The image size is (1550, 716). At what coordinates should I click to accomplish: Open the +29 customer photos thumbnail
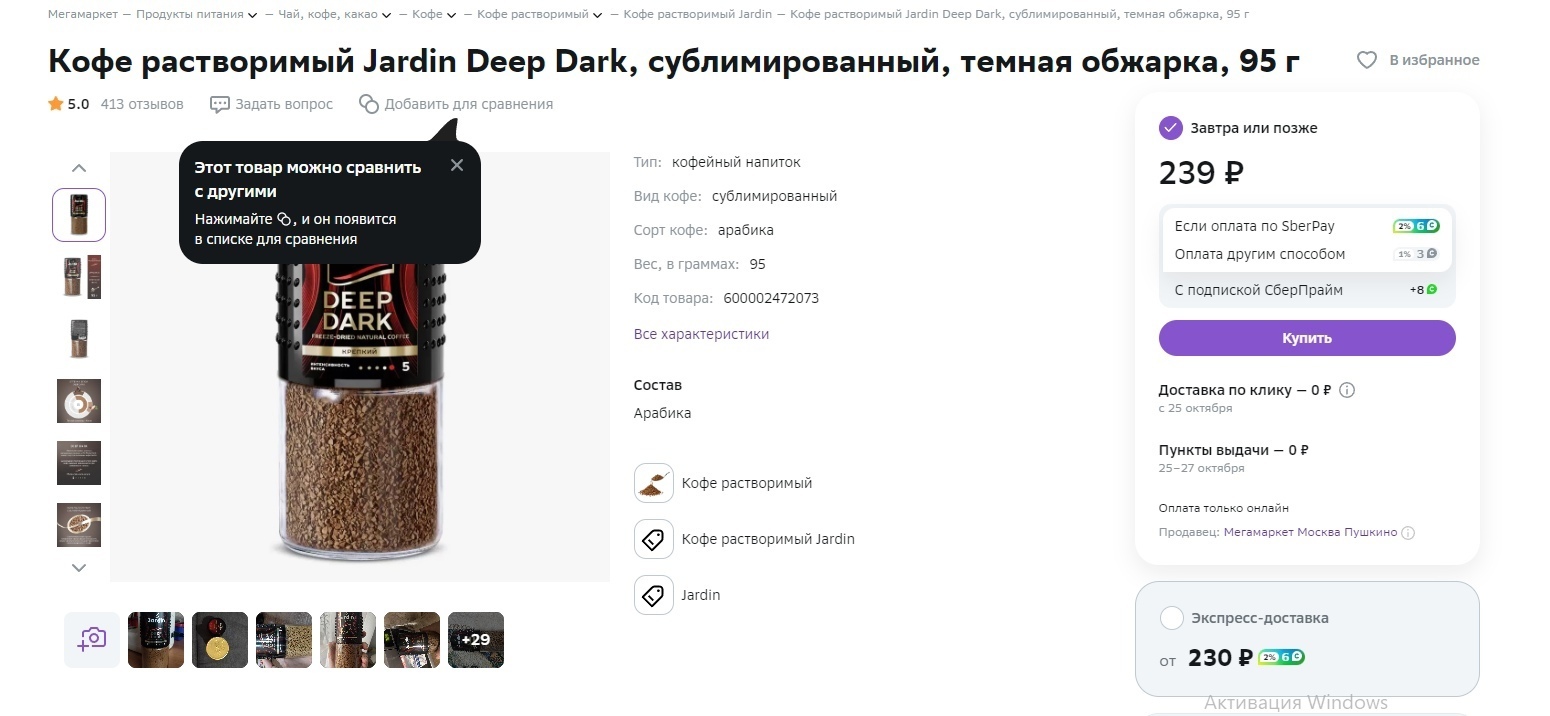[x=476, y=640]
